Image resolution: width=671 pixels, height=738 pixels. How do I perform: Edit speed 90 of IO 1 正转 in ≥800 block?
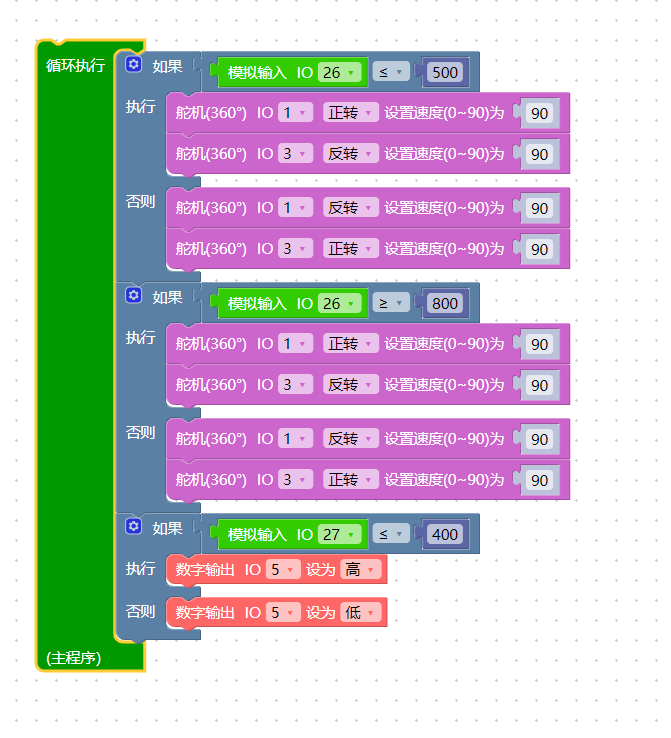(540, 345)
